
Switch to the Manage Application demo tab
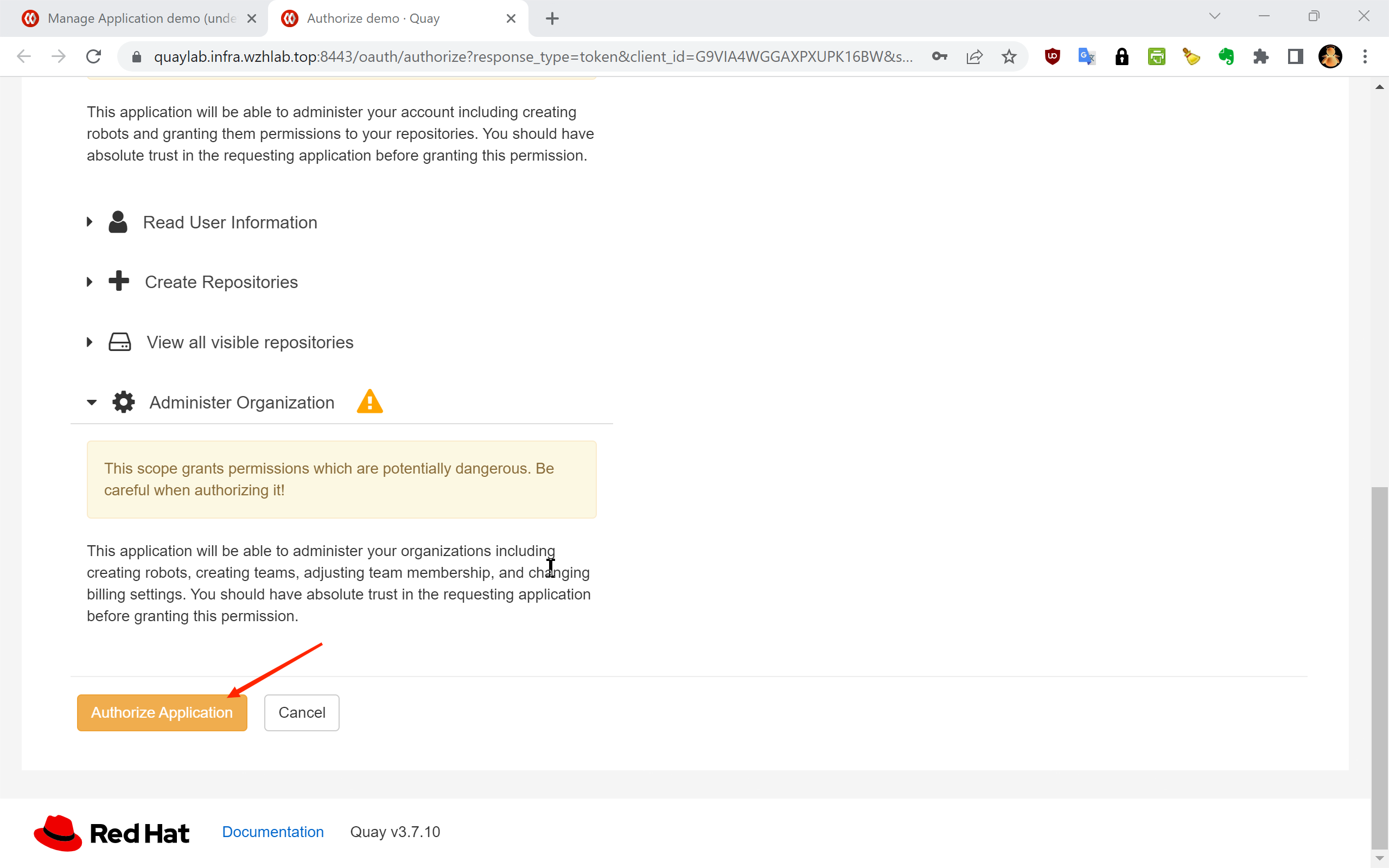[x=141, y=18]
